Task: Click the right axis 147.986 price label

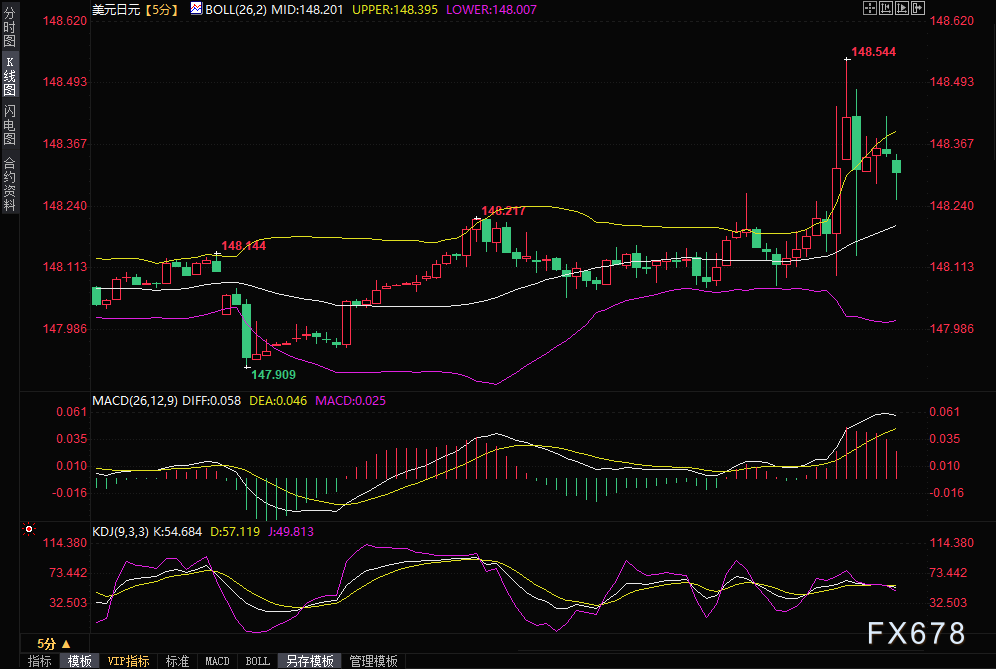Action: 952,328
